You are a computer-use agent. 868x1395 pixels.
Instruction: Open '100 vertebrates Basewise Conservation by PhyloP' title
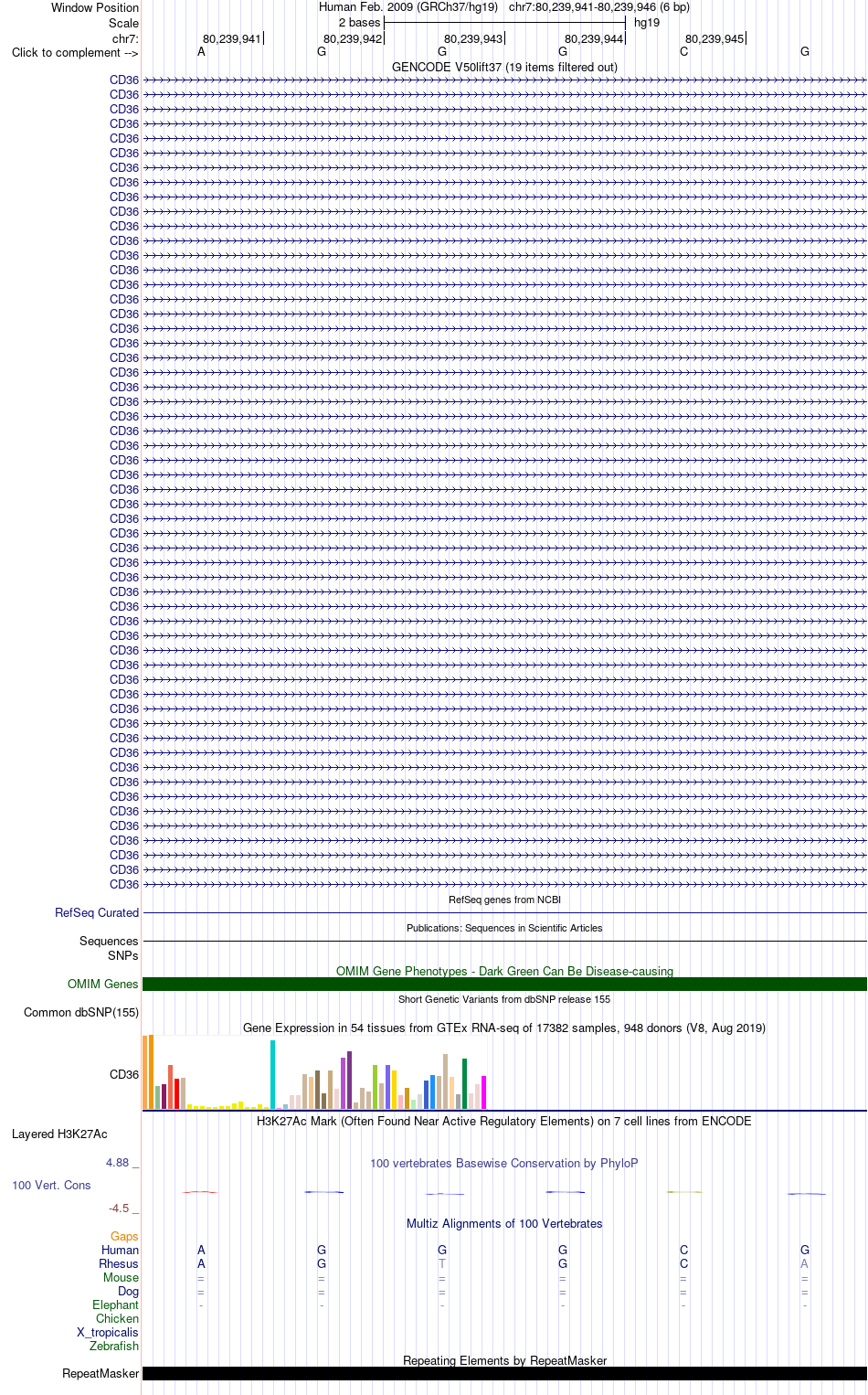[504, 1163]
